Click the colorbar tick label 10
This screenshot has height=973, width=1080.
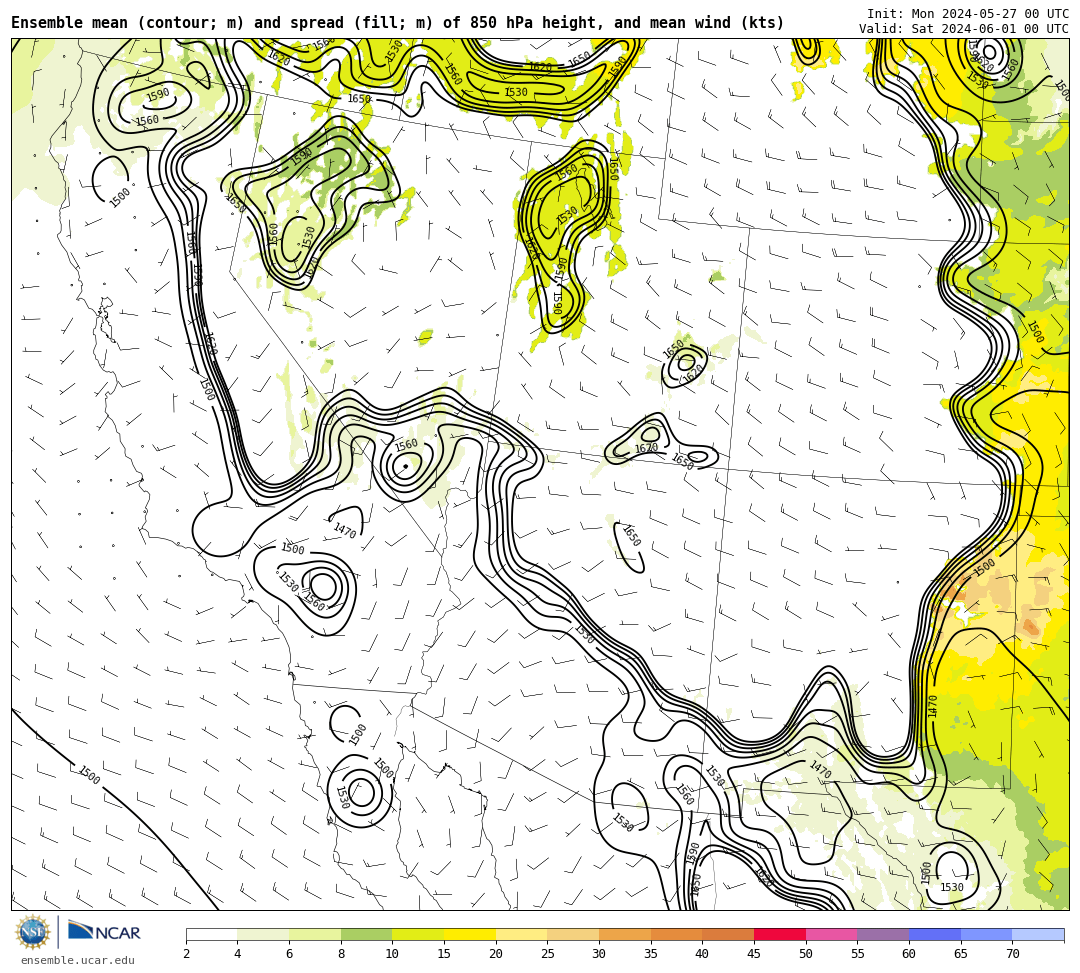click(393, 954)
